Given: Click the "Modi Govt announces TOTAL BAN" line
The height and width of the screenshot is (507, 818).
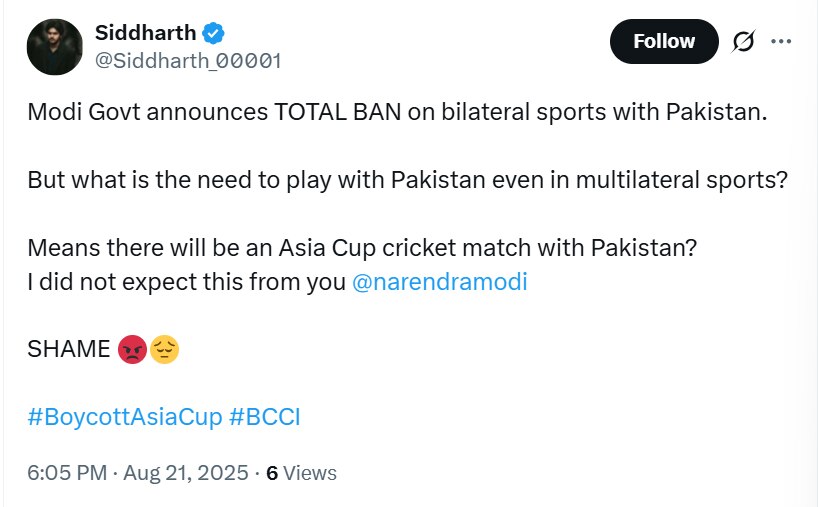Looking at the screenshot, I should [397, 112].
